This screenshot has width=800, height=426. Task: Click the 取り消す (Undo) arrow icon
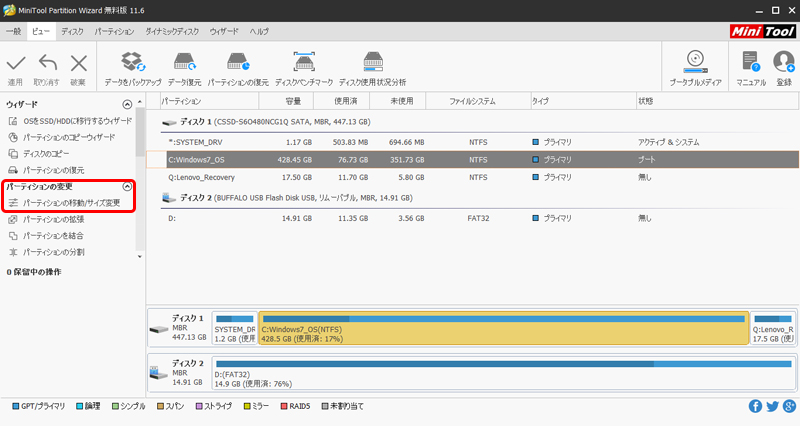pyautogui.click(x=47, y=63)
